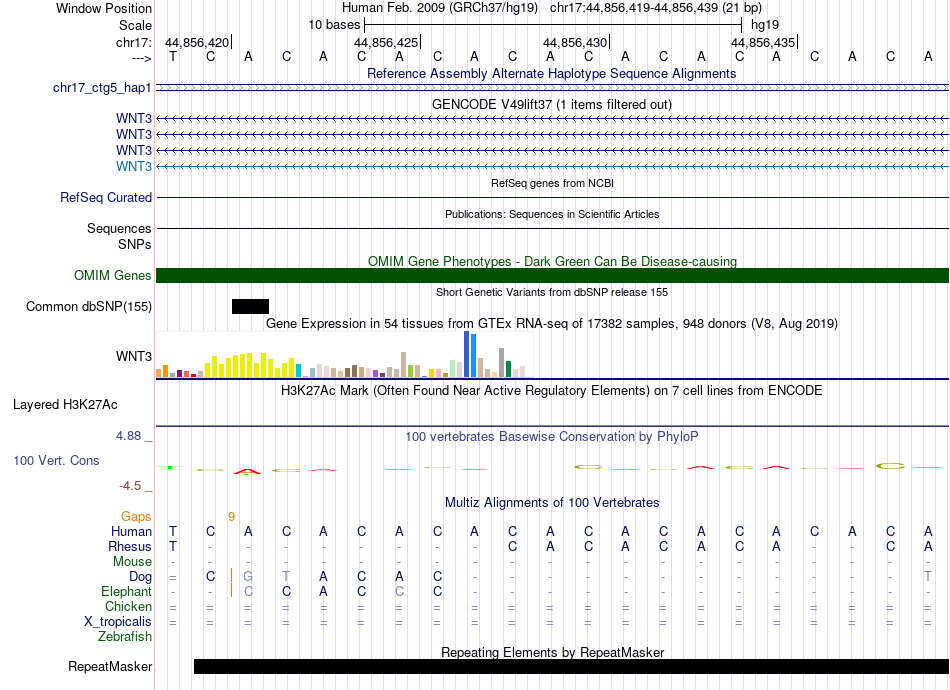950x690 pixels.
Task: Click the OMIM Genes label
Action: click(113, 276)
